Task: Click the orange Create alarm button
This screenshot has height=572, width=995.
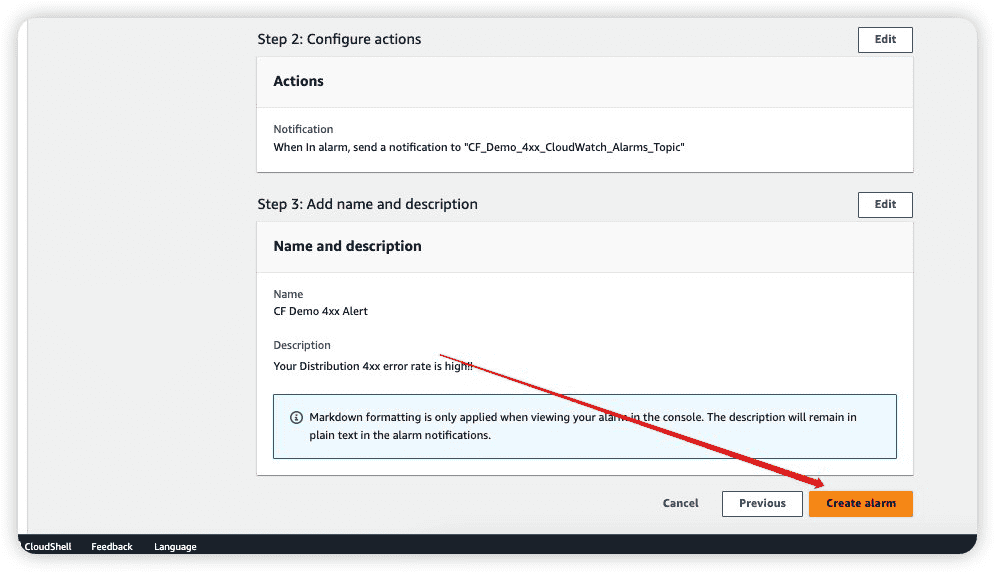Action: [x=860, y=503]
